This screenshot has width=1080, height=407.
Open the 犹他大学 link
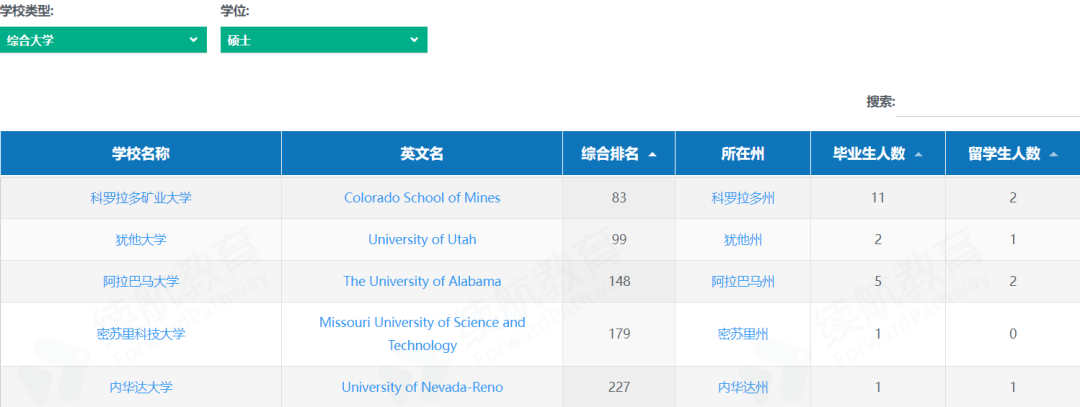click(x=141, y=240)
